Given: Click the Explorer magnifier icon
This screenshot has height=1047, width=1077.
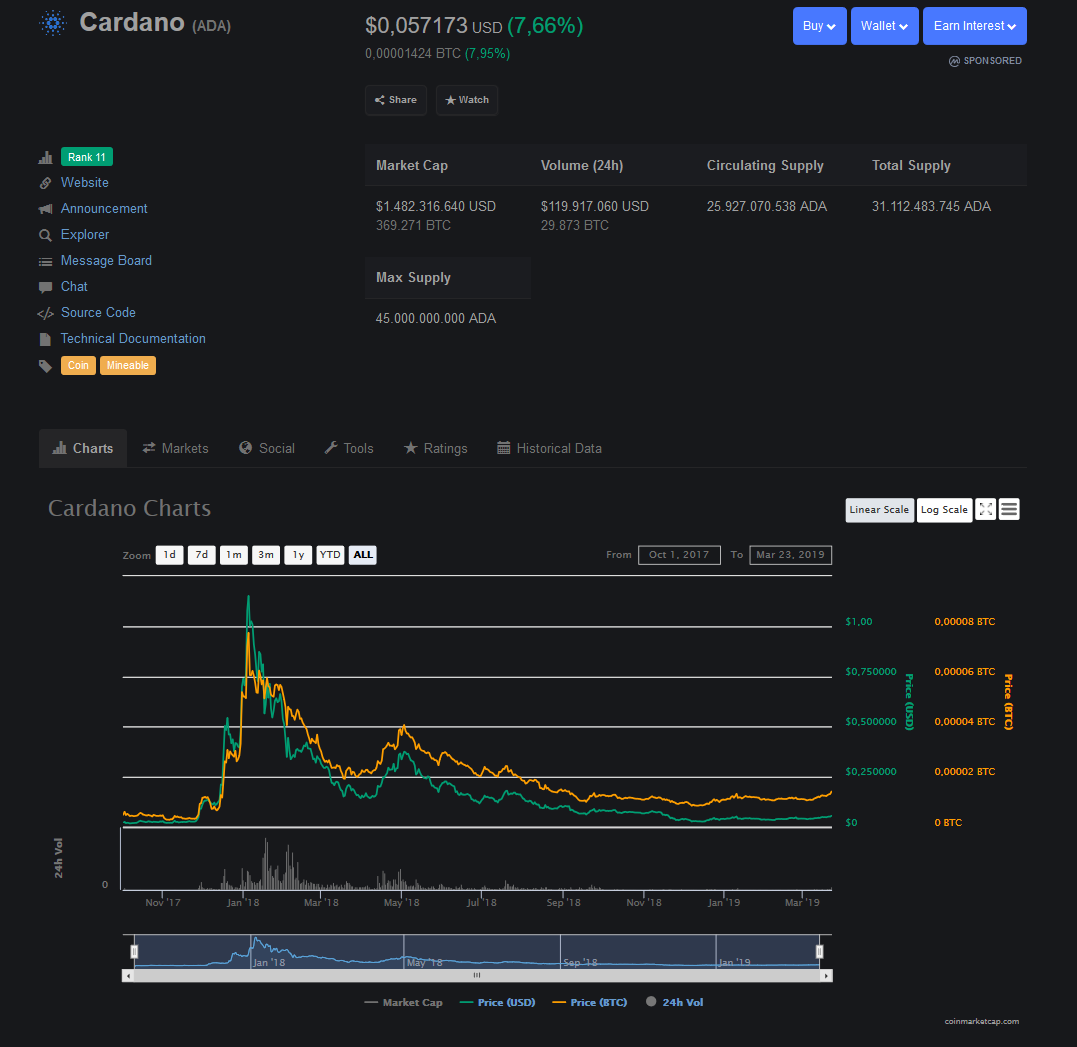Looking at the screenshot, I should click(x=45, y=235).
